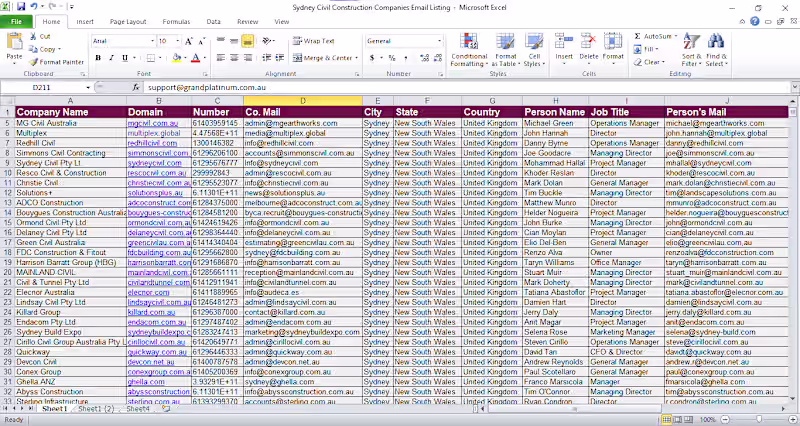Click Insert Function fx button
Screen dimensions: 800x426
136,87
